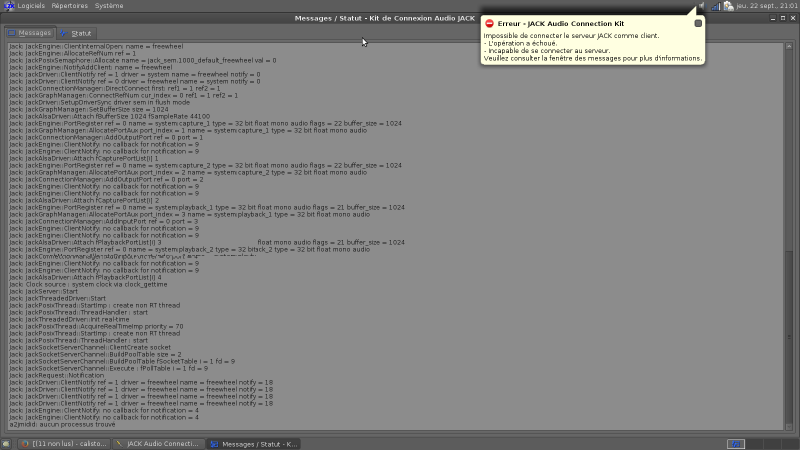Click the Firefox icon in the taskbar

[24, 444]
